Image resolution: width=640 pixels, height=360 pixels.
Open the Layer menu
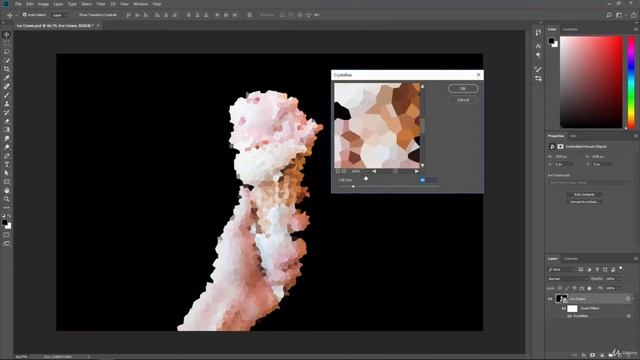coord(58,4)
